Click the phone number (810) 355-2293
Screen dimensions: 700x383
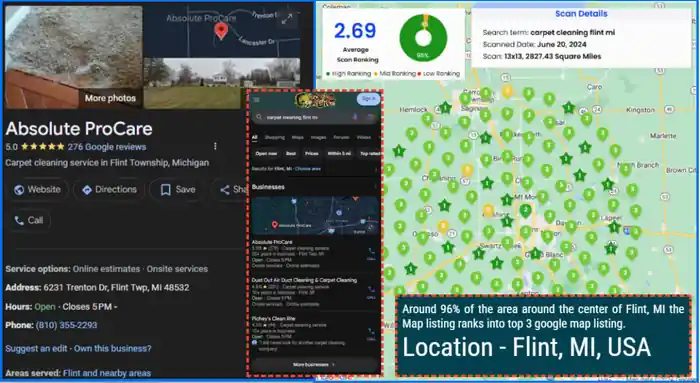[67, 325]
